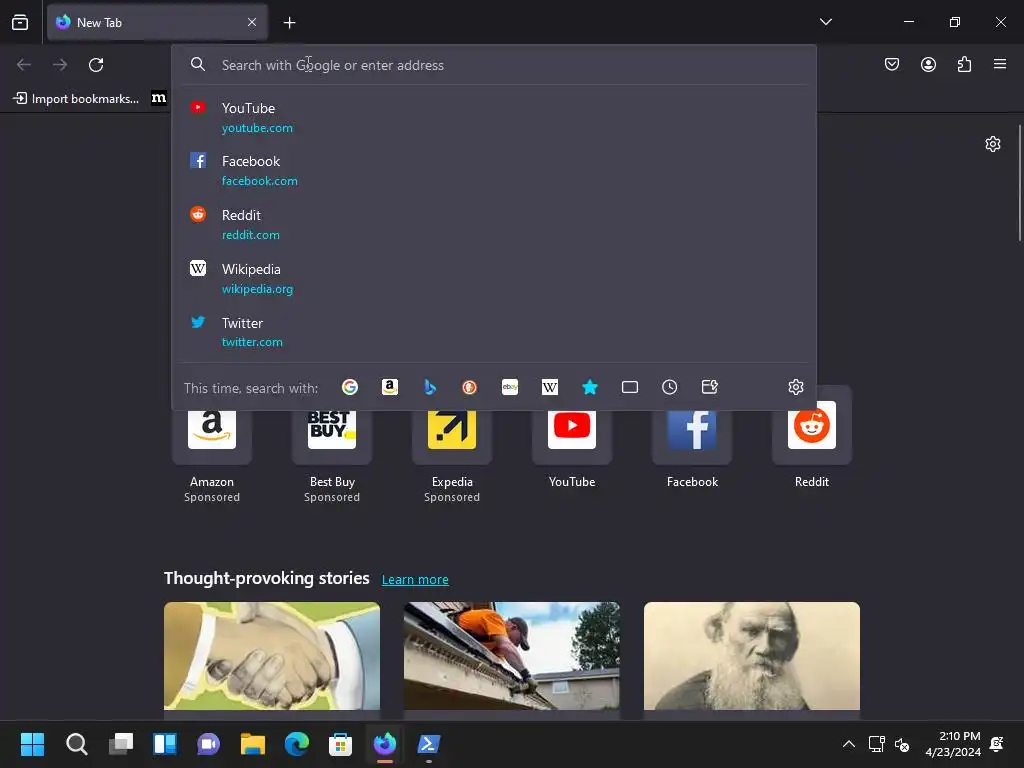Show hidden system tray icons
This screenshot has width=1024, height=768.
point(848,744)
